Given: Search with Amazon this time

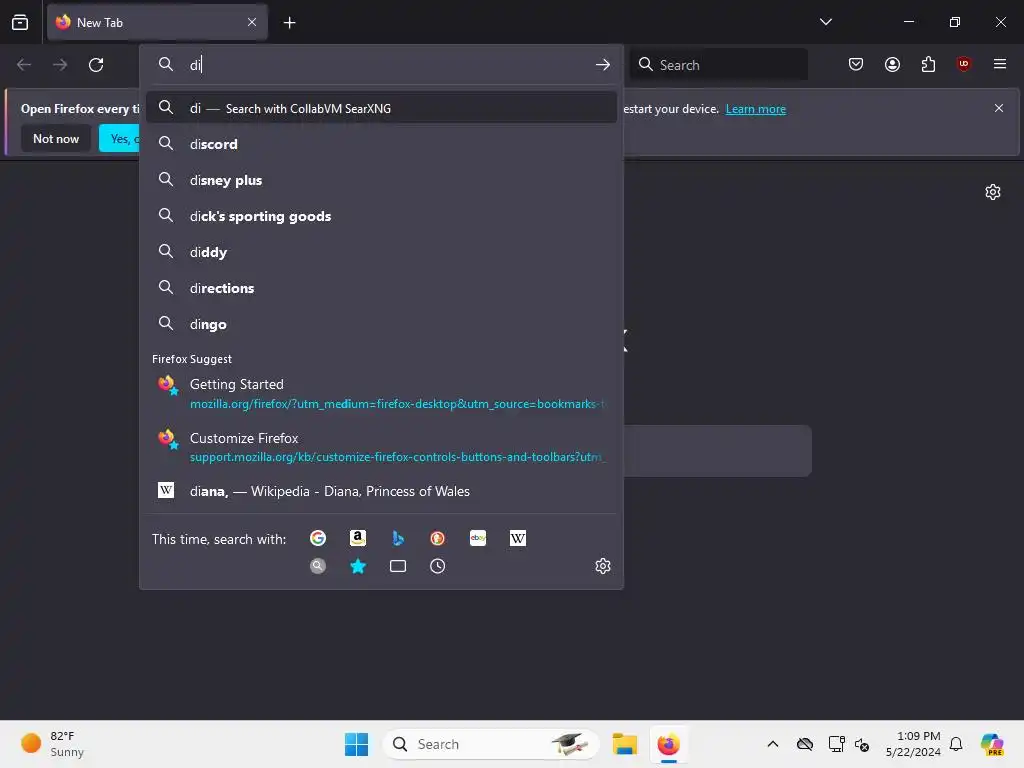Looking at the screenshot, I should pos(358,538).
